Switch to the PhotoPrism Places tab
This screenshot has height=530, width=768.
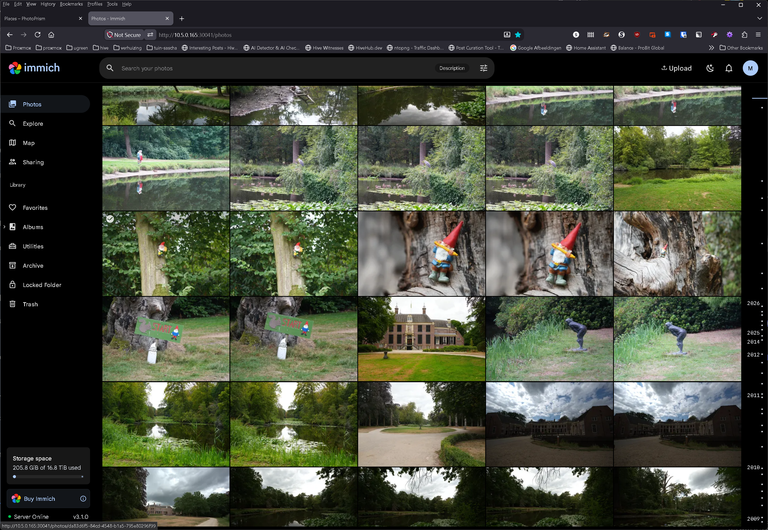tap(43, 18)
